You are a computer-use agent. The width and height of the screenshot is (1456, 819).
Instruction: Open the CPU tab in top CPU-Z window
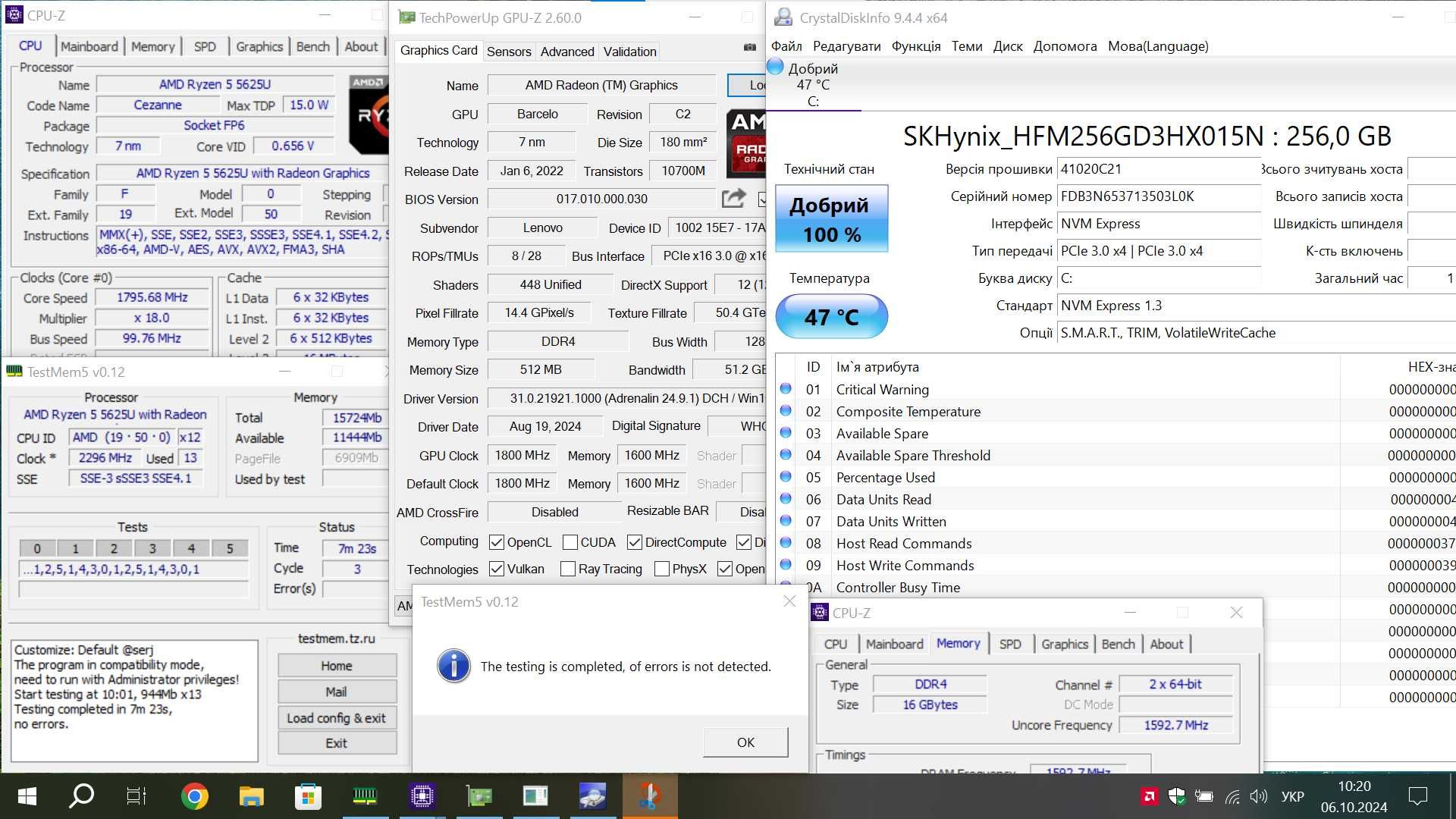pos(30,45)
